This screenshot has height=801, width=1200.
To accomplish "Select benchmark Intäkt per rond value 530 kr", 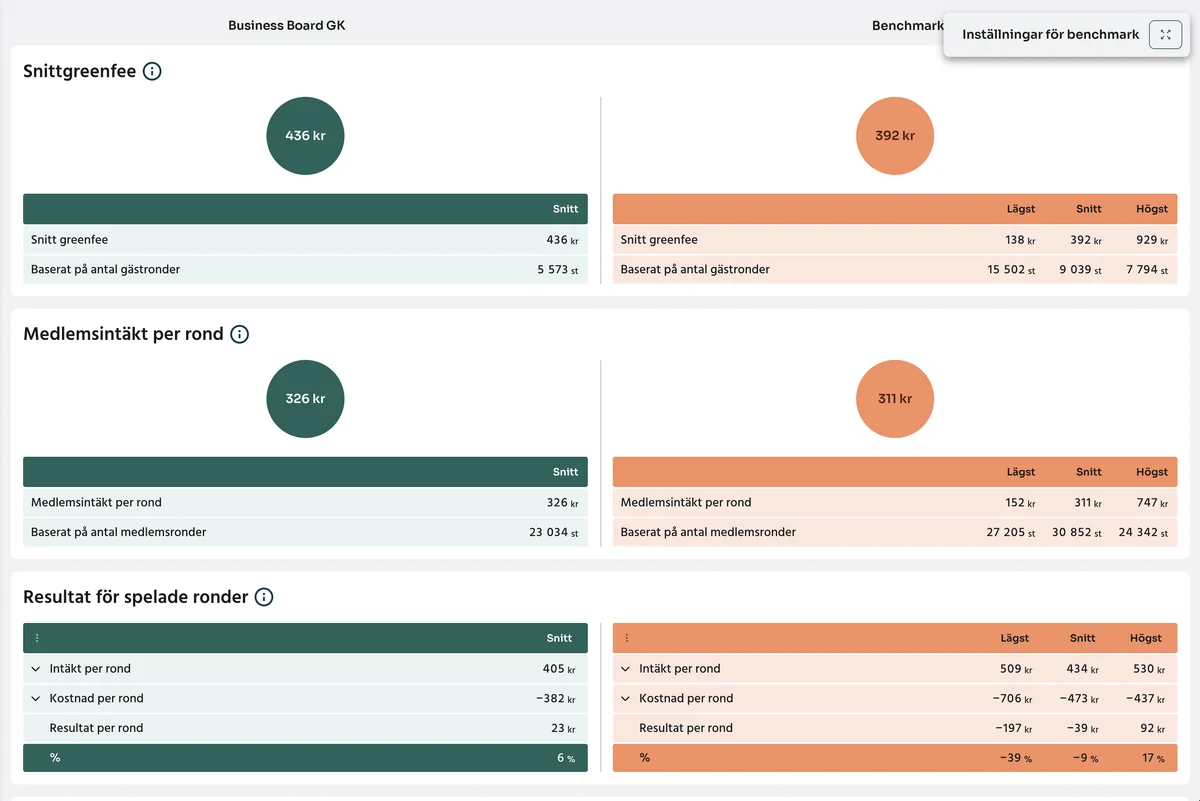I will click(1148, 669).
